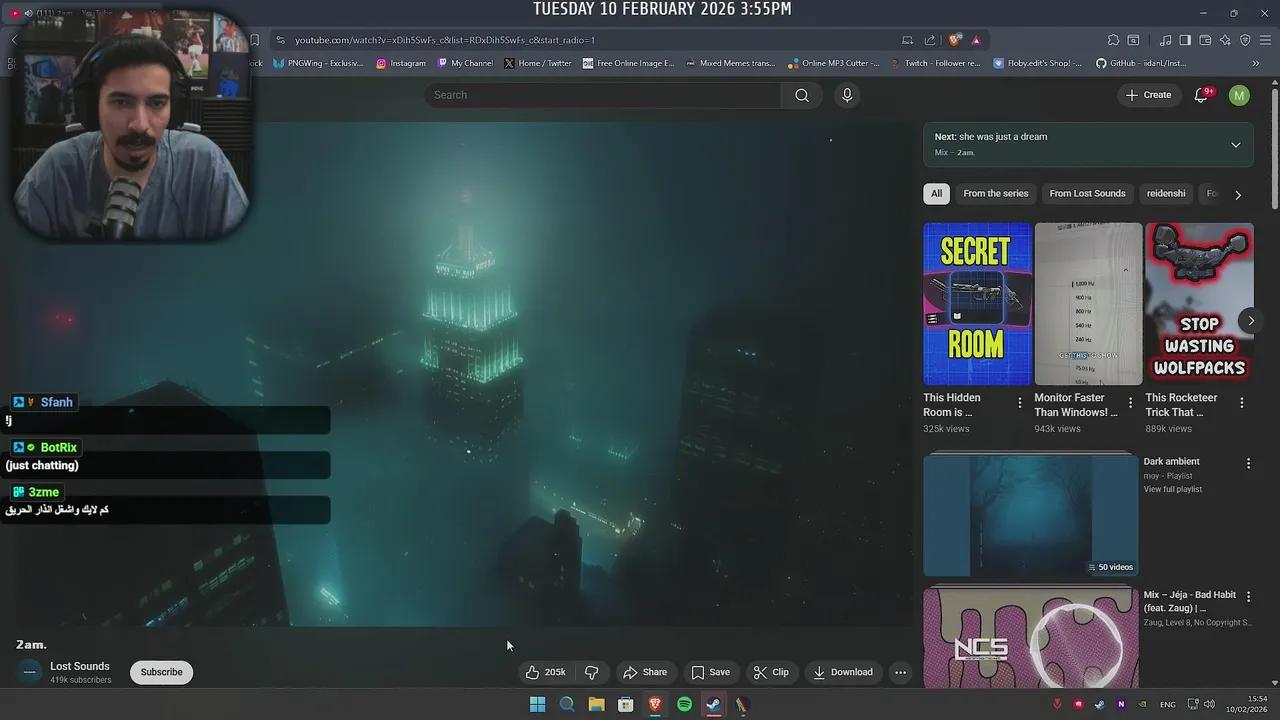Open the browser extensions puzzle icon
1280x720 pixels.
[1113, 40]
